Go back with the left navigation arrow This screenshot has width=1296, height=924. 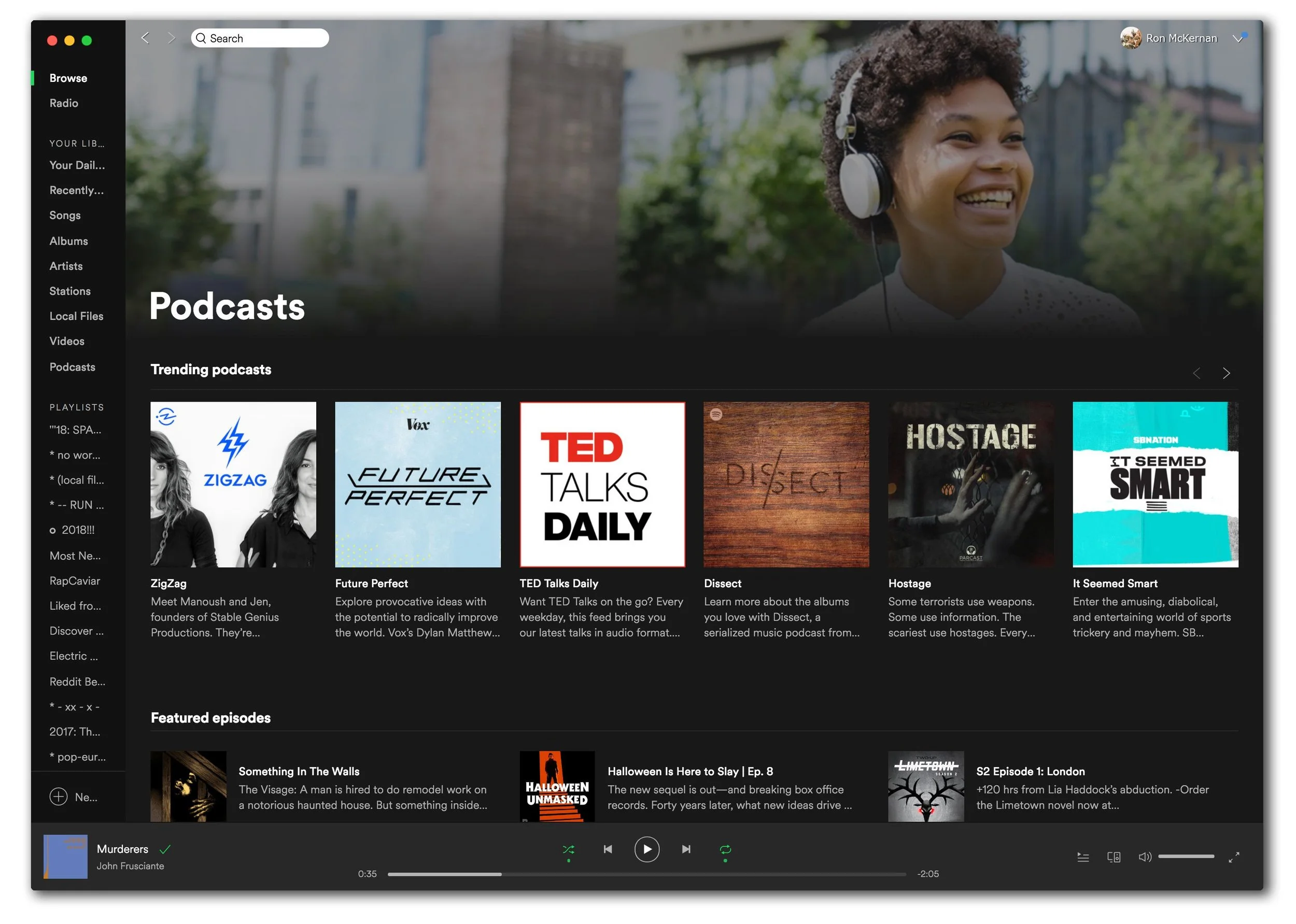click(145, 38)
